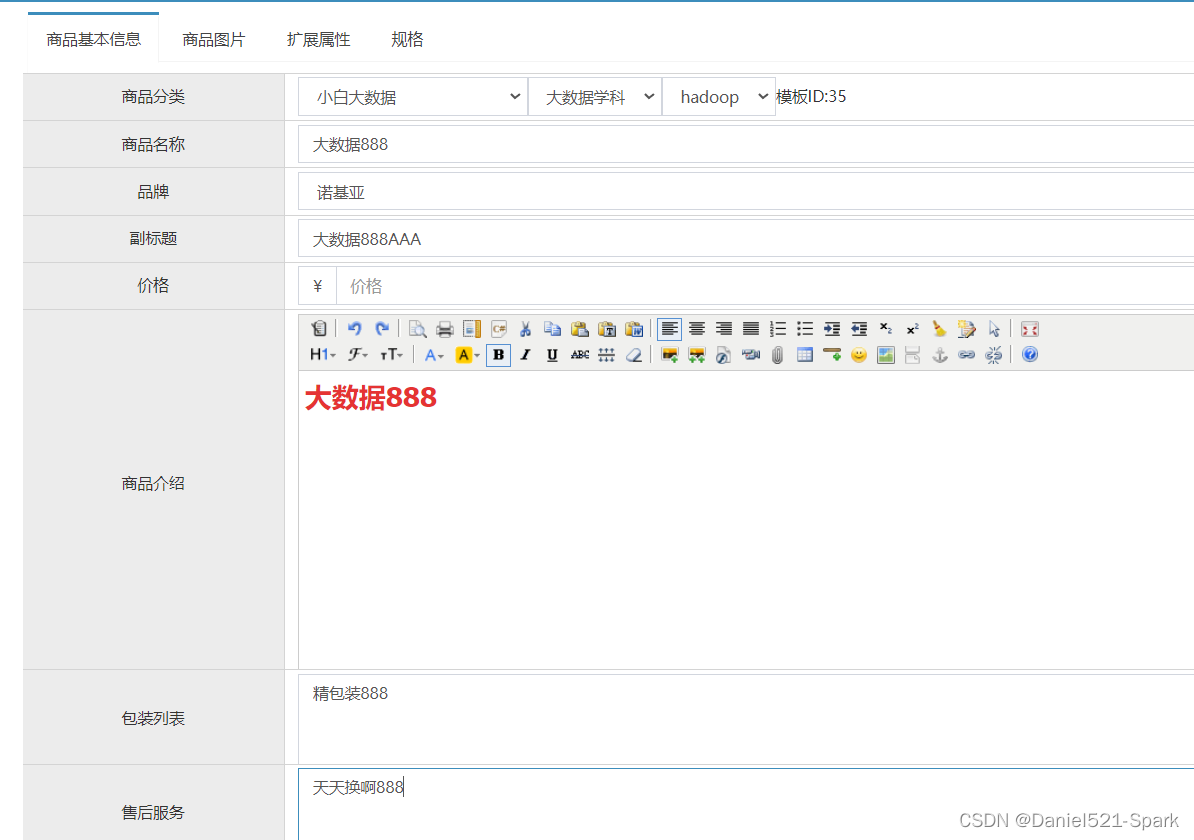Open the text color picker

tap(434, 354)
